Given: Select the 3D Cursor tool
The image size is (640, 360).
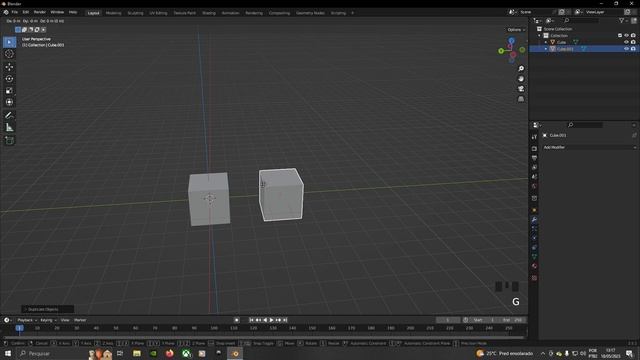Looking at the screenshot, I should point(9,54).
